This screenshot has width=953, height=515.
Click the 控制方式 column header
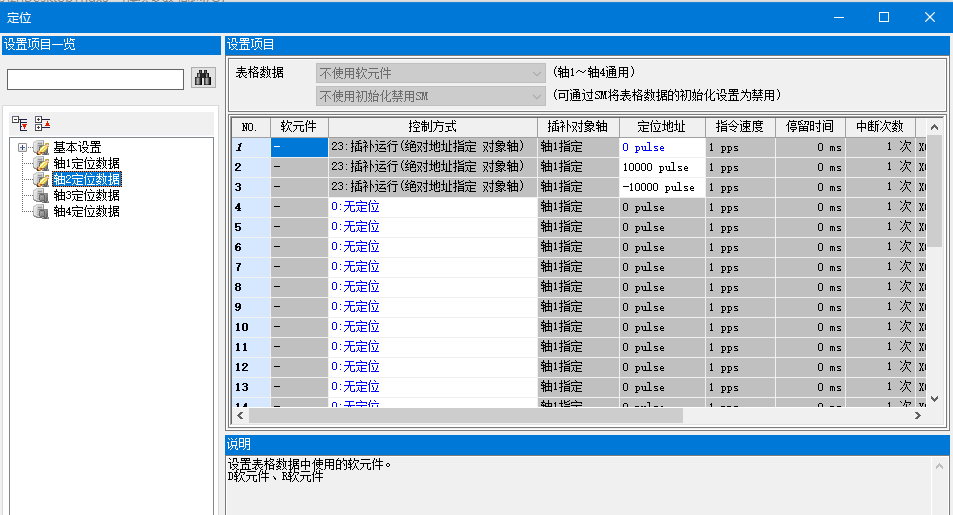click(x=432, y=127)
